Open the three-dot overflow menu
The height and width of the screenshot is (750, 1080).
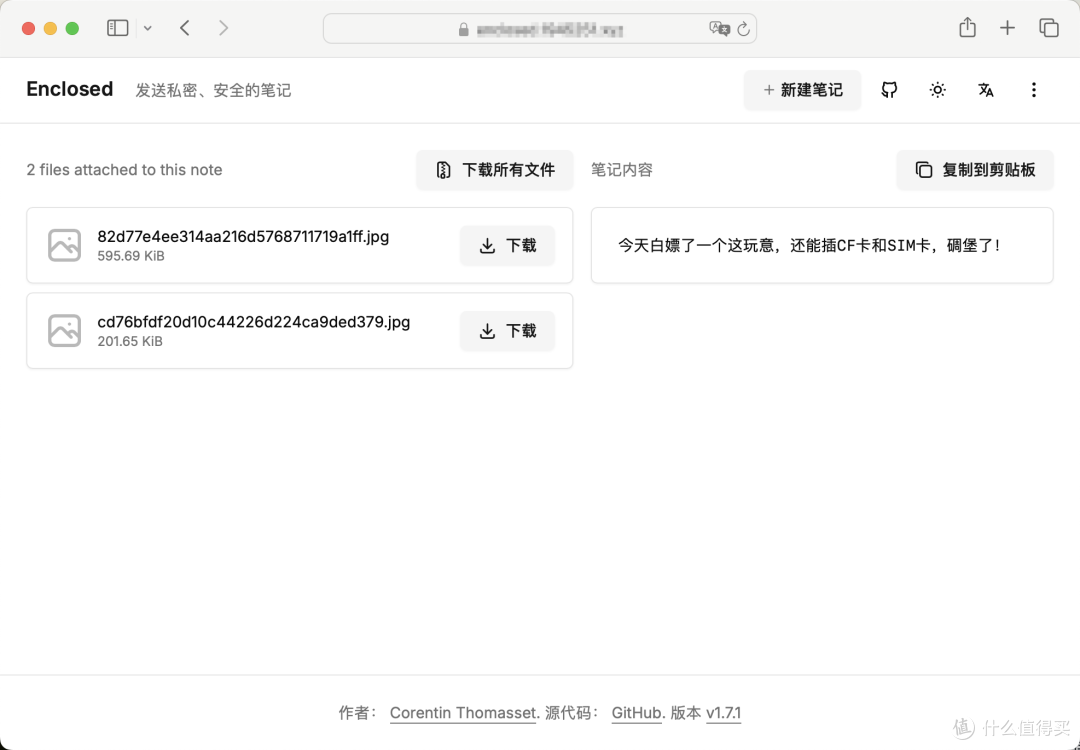(1034, 90)
